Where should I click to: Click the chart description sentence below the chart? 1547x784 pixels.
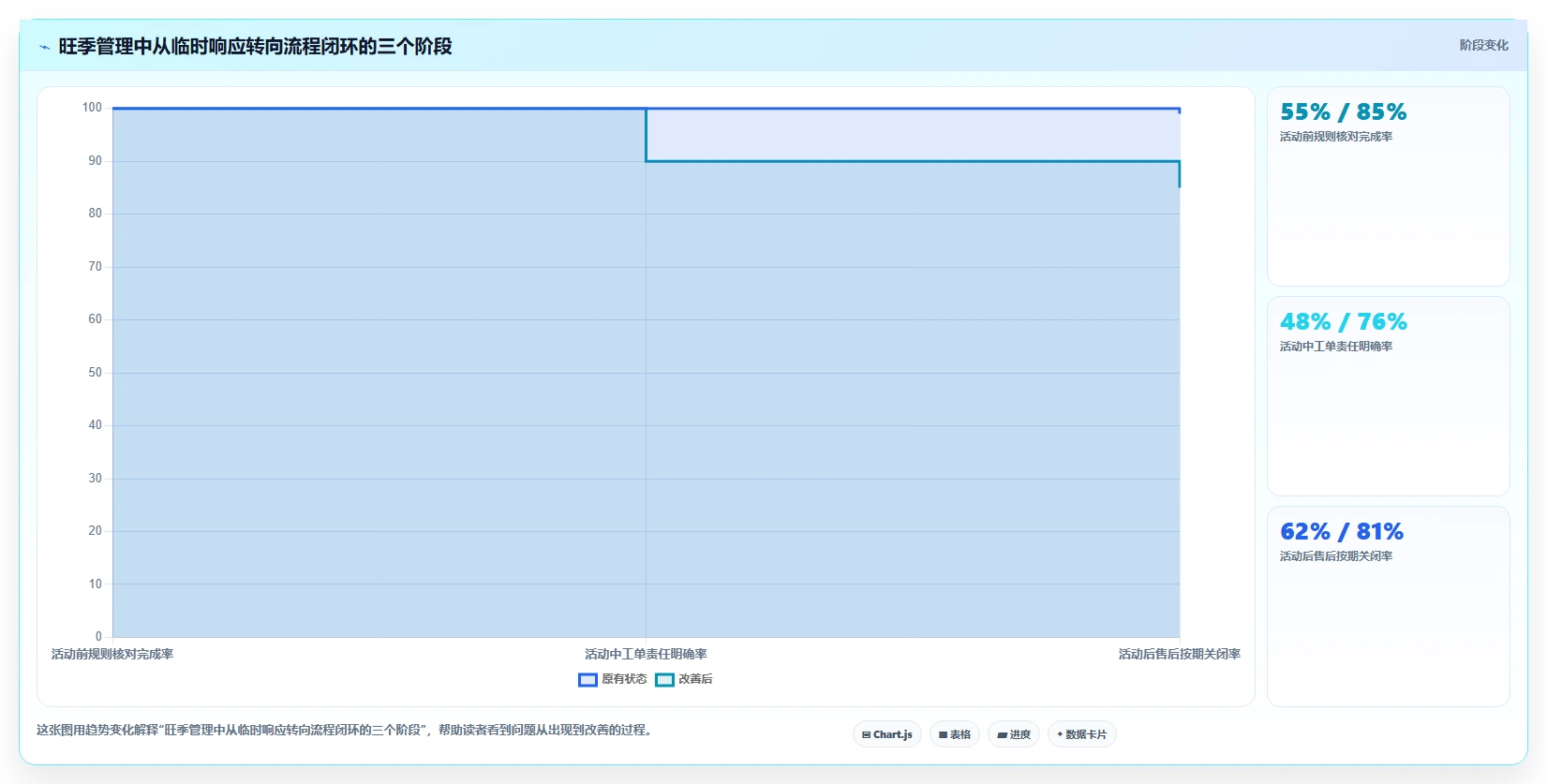[345, 730]
